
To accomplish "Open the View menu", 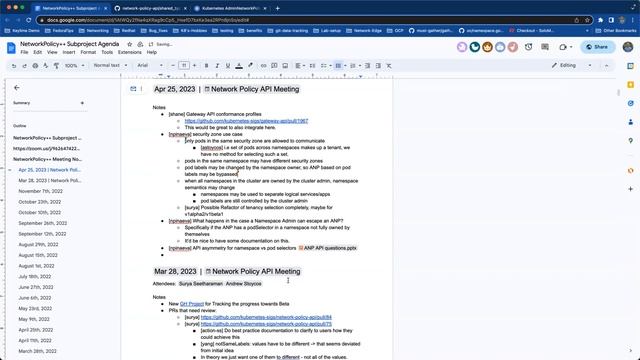I will pos(52,52).
